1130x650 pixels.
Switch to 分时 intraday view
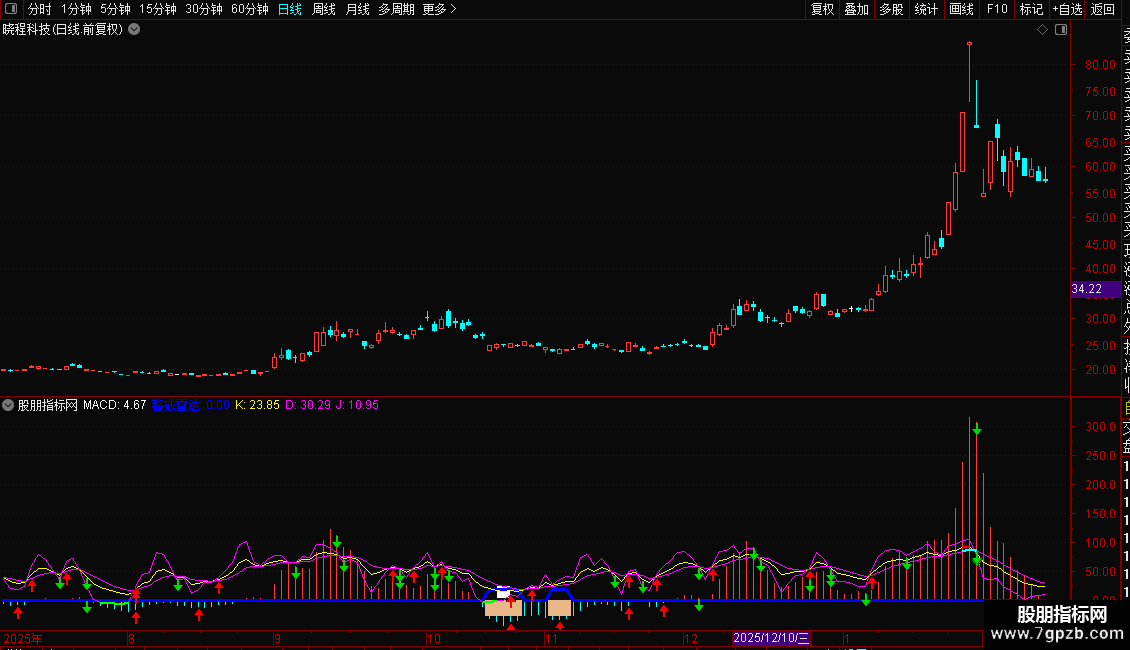40,9
